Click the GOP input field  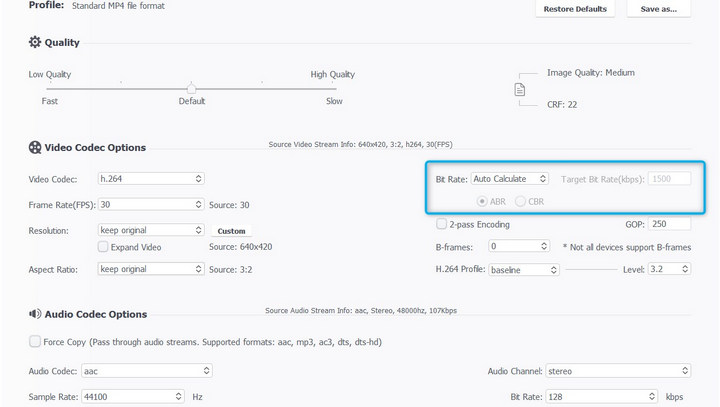(x=669, y=224)
